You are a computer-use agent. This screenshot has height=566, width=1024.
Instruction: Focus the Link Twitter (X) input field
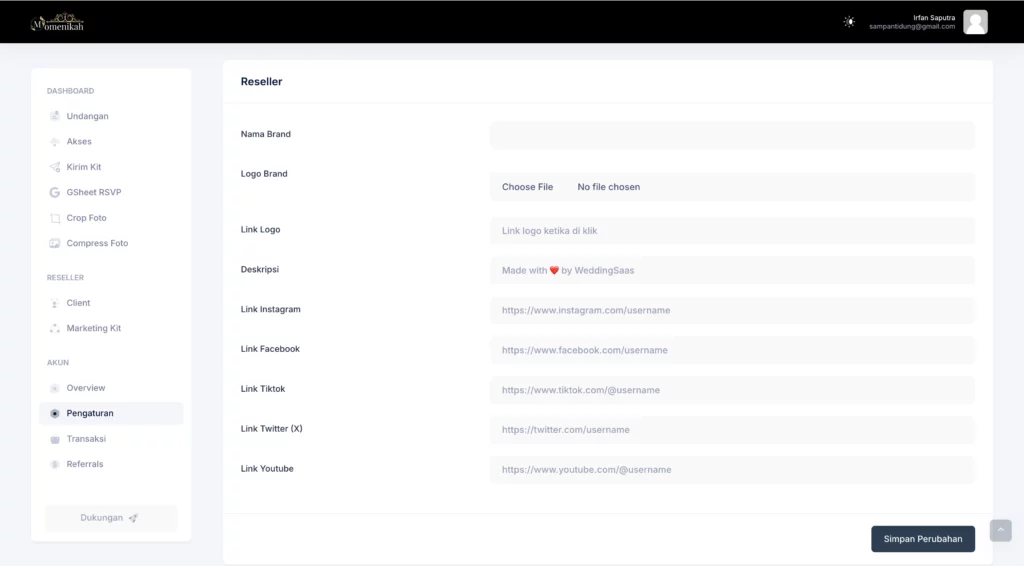tap(732, 430)
